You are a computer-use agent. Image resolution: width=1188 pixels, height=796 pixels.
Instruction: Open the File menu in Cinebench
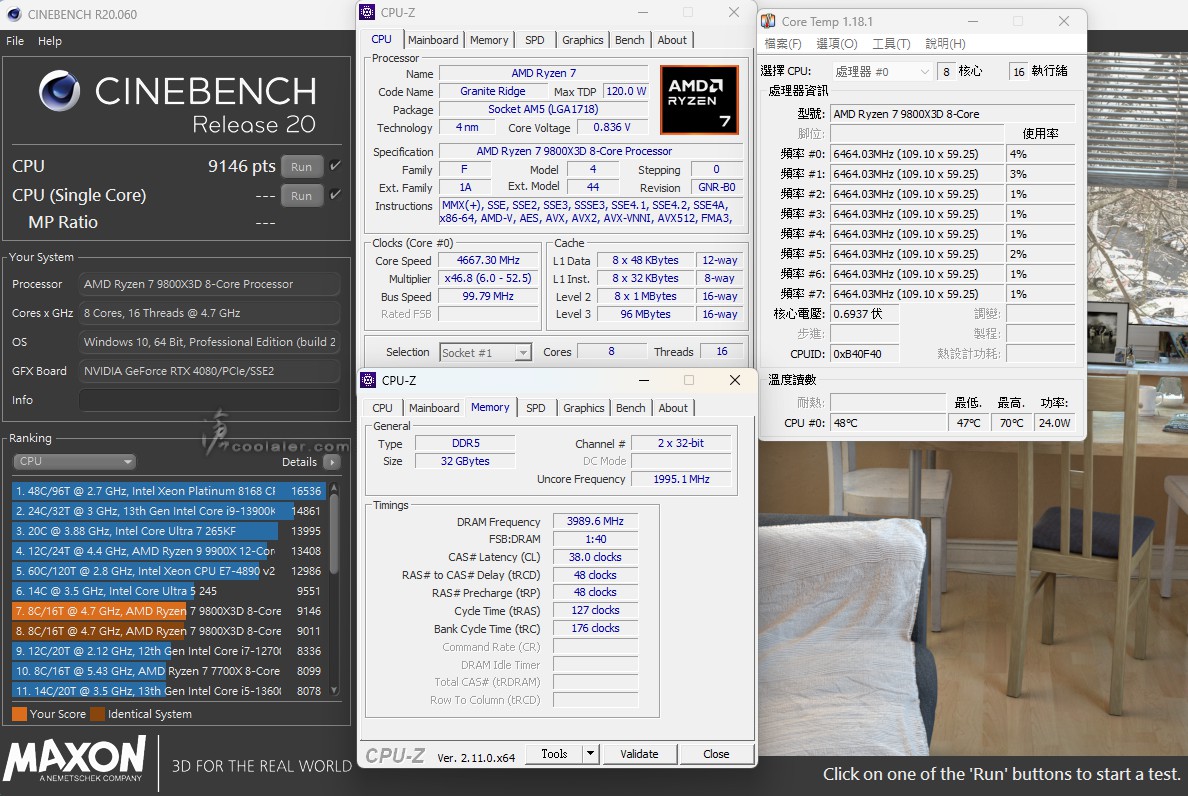[15, 41]
